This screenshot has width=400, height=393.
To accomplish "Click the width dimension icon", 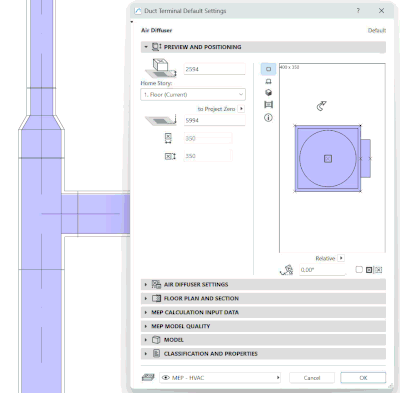I will [168, 138].
